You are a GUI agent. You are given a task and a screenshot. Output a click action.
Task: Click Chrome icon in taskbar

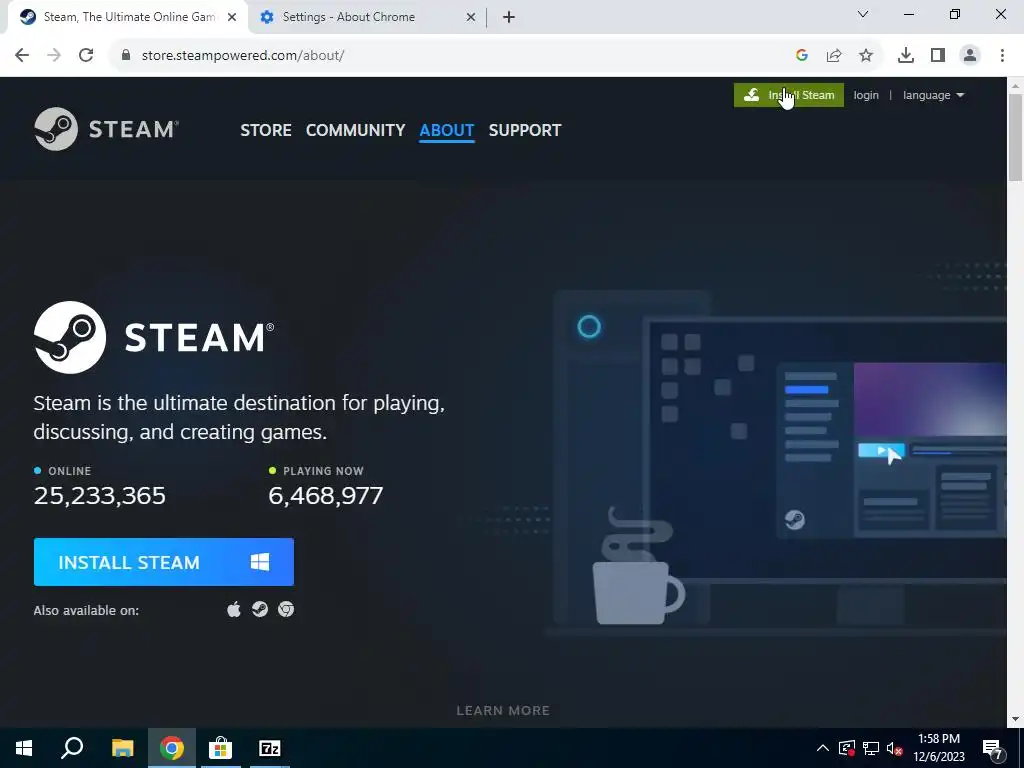(171, 748)
